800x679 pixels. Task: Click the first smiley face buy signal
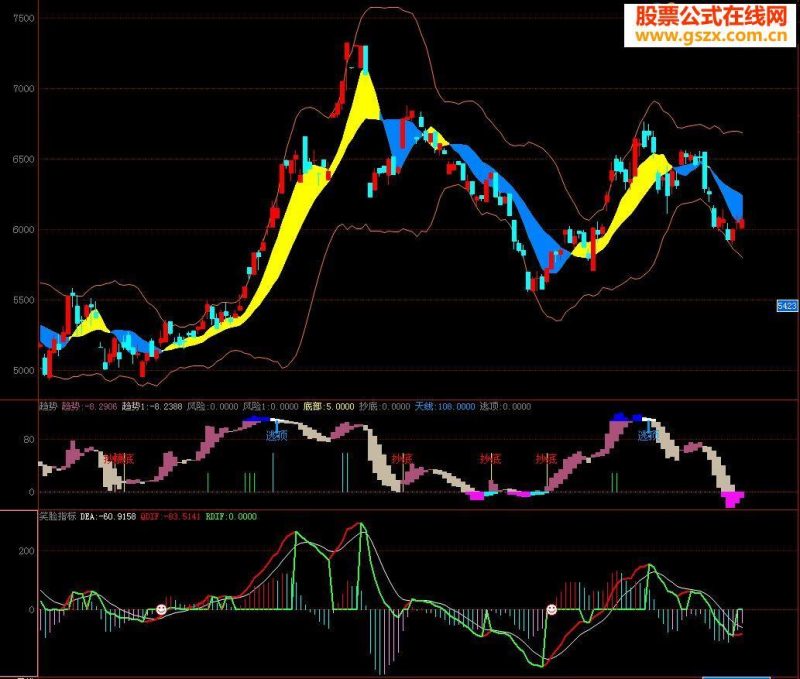click(161, 609)
